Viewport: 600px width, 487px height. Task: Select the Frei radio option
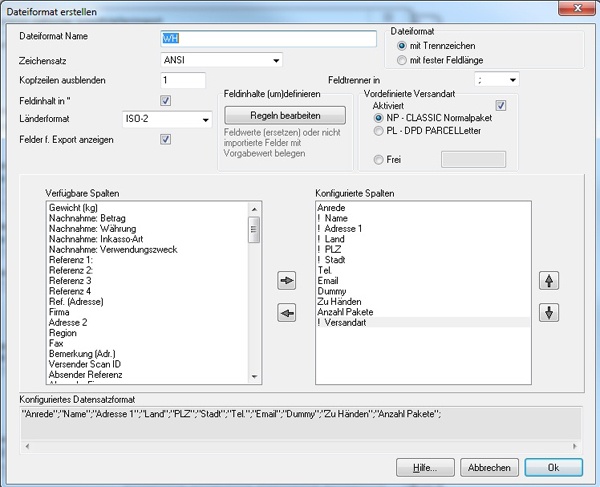(378, 158)
